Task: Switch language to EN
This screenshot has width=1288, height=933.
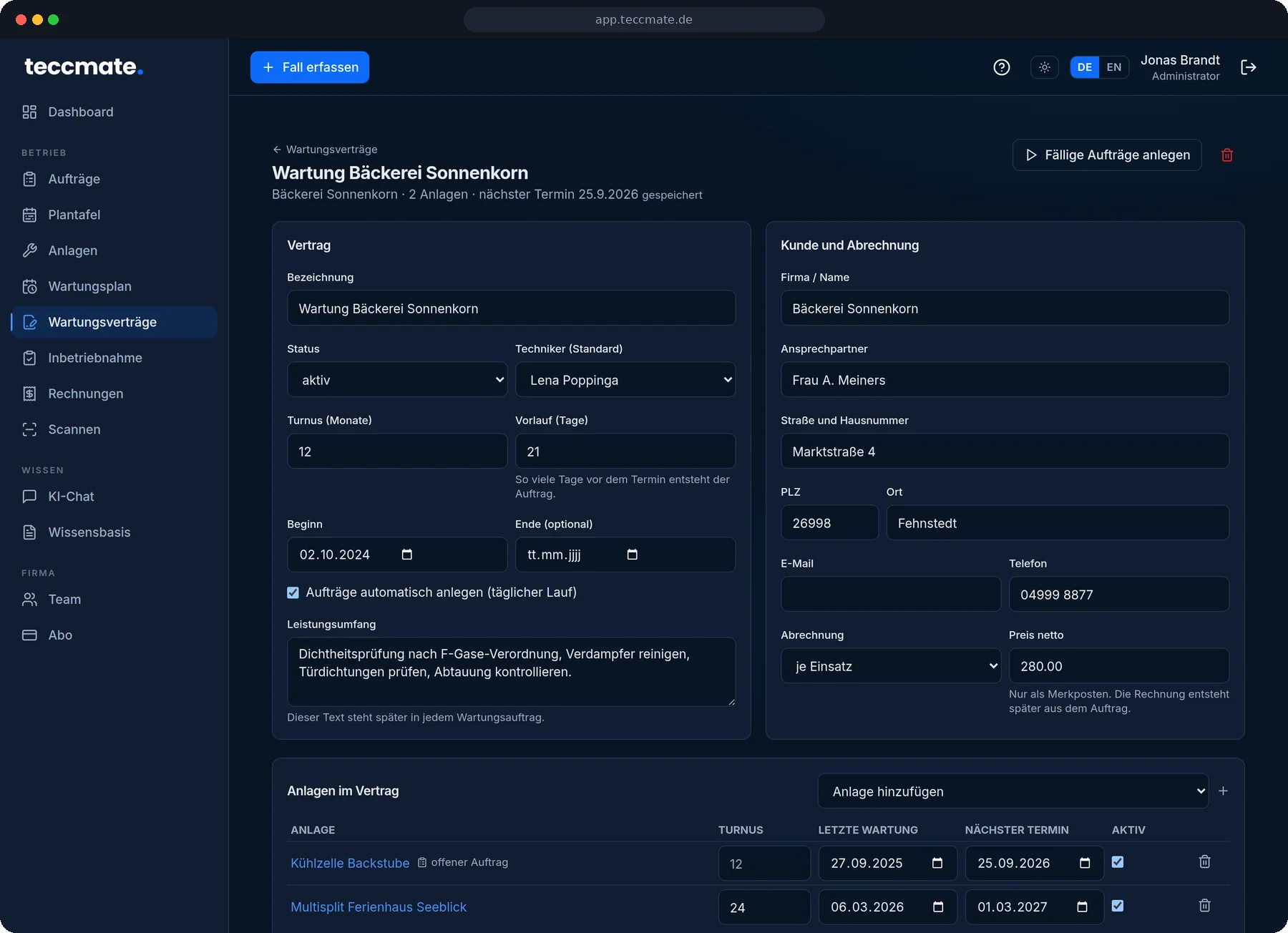Action: point(1114,67)
